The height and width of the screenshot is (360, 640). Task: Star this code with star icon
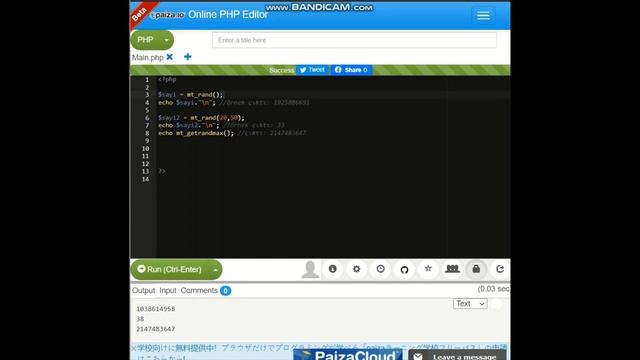click(428, 269)
